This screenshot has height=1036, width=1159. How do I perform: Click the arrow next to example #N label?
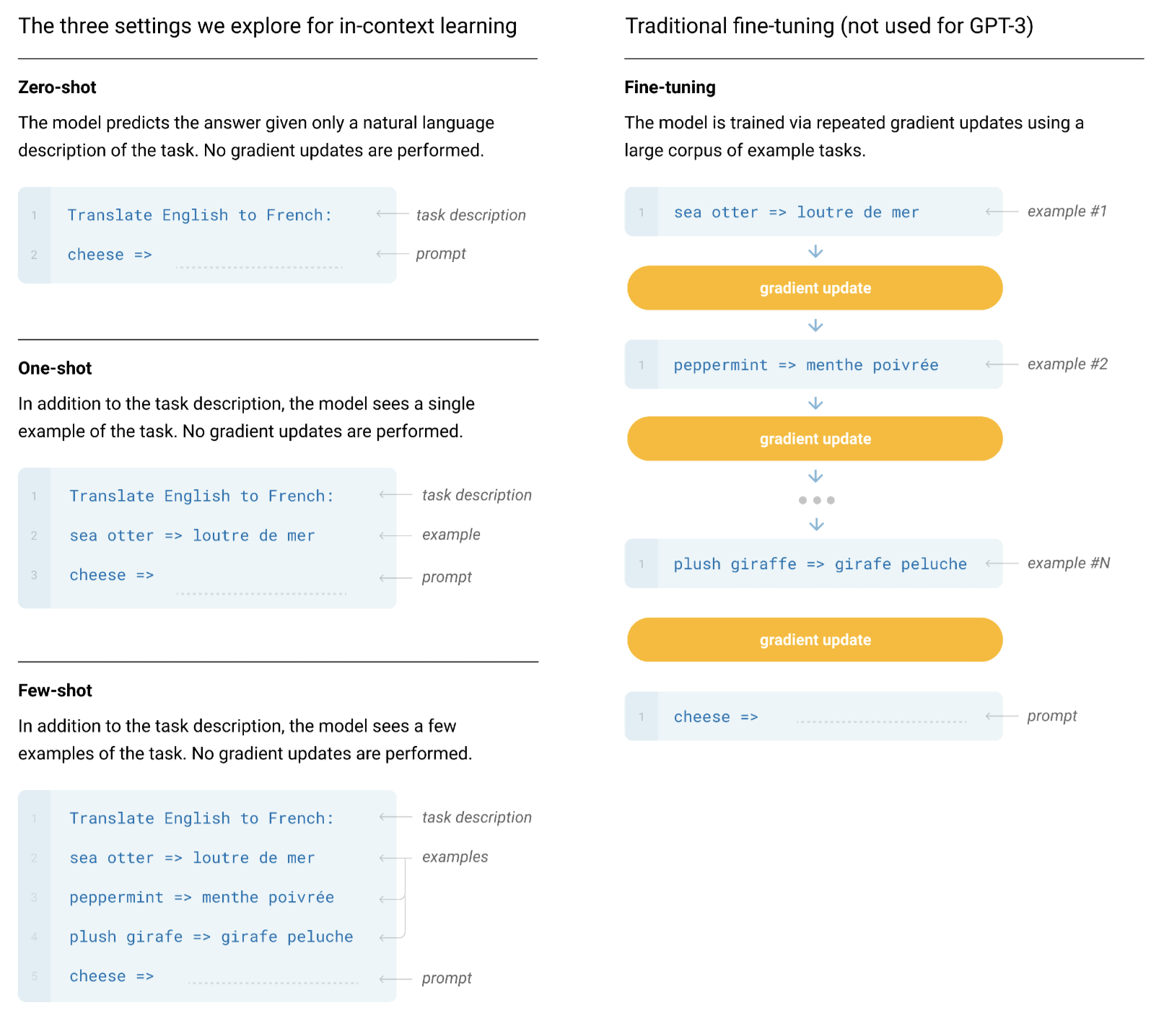(1002, 563)
